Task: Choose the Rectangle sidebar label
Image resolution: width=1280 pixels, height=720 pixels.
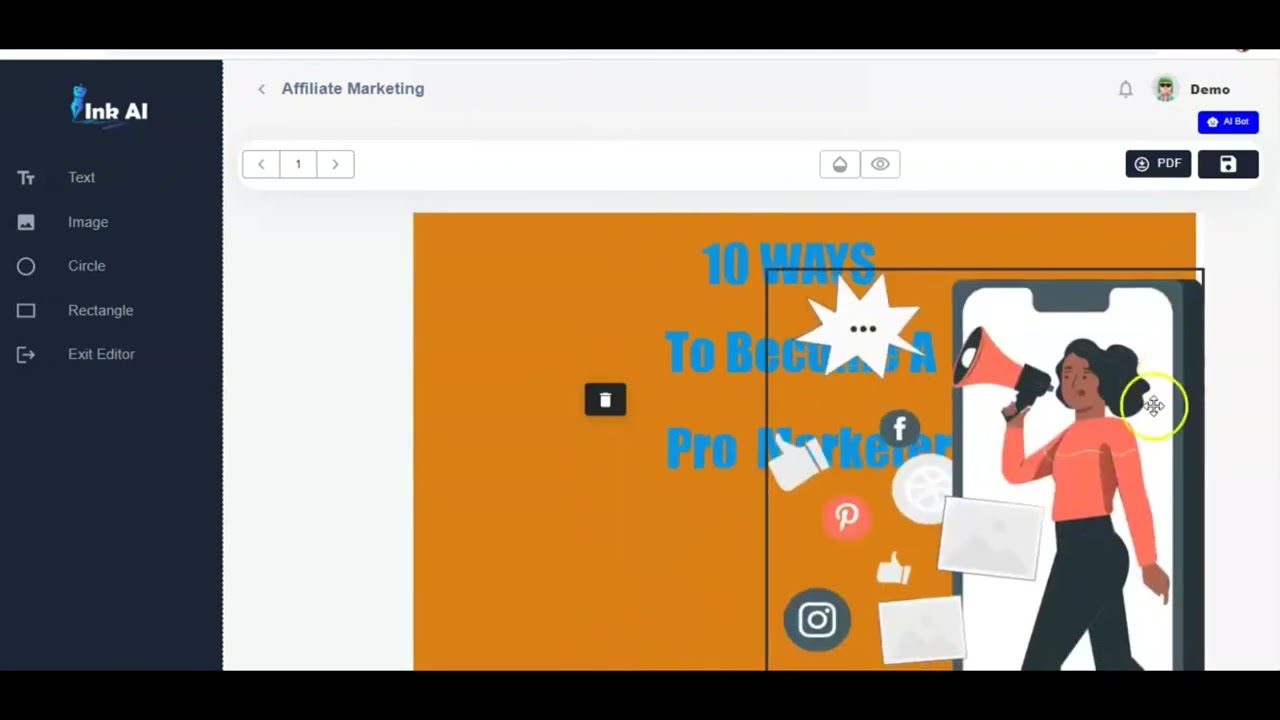Action: coord(101,310)
